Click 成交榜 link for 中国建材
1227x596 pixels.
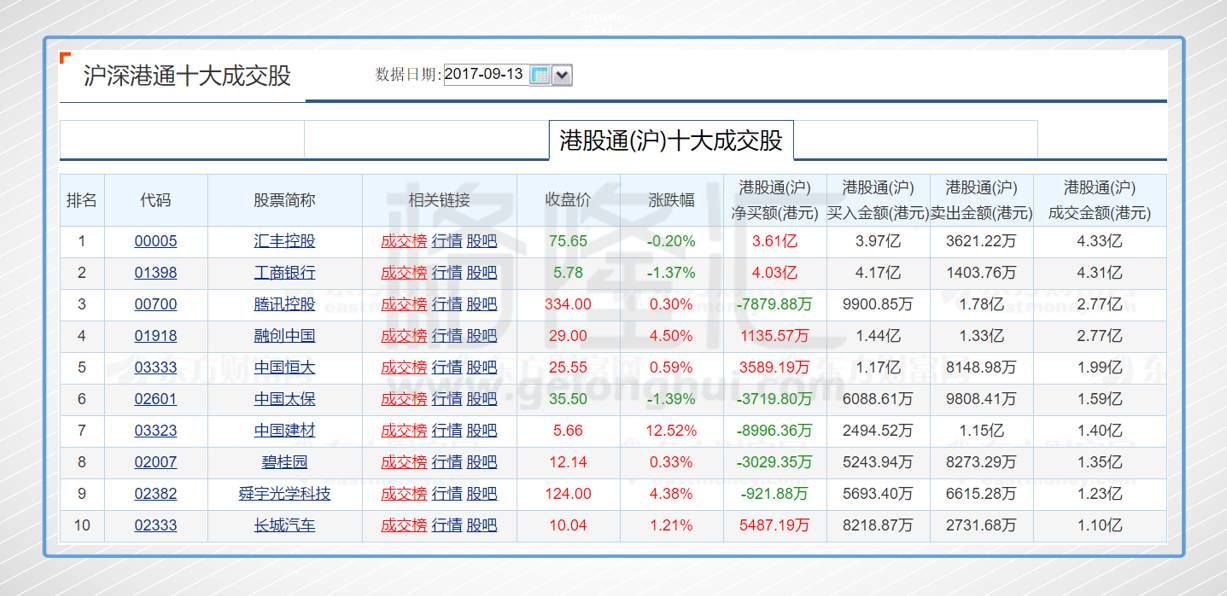click(x=404, y=431)
